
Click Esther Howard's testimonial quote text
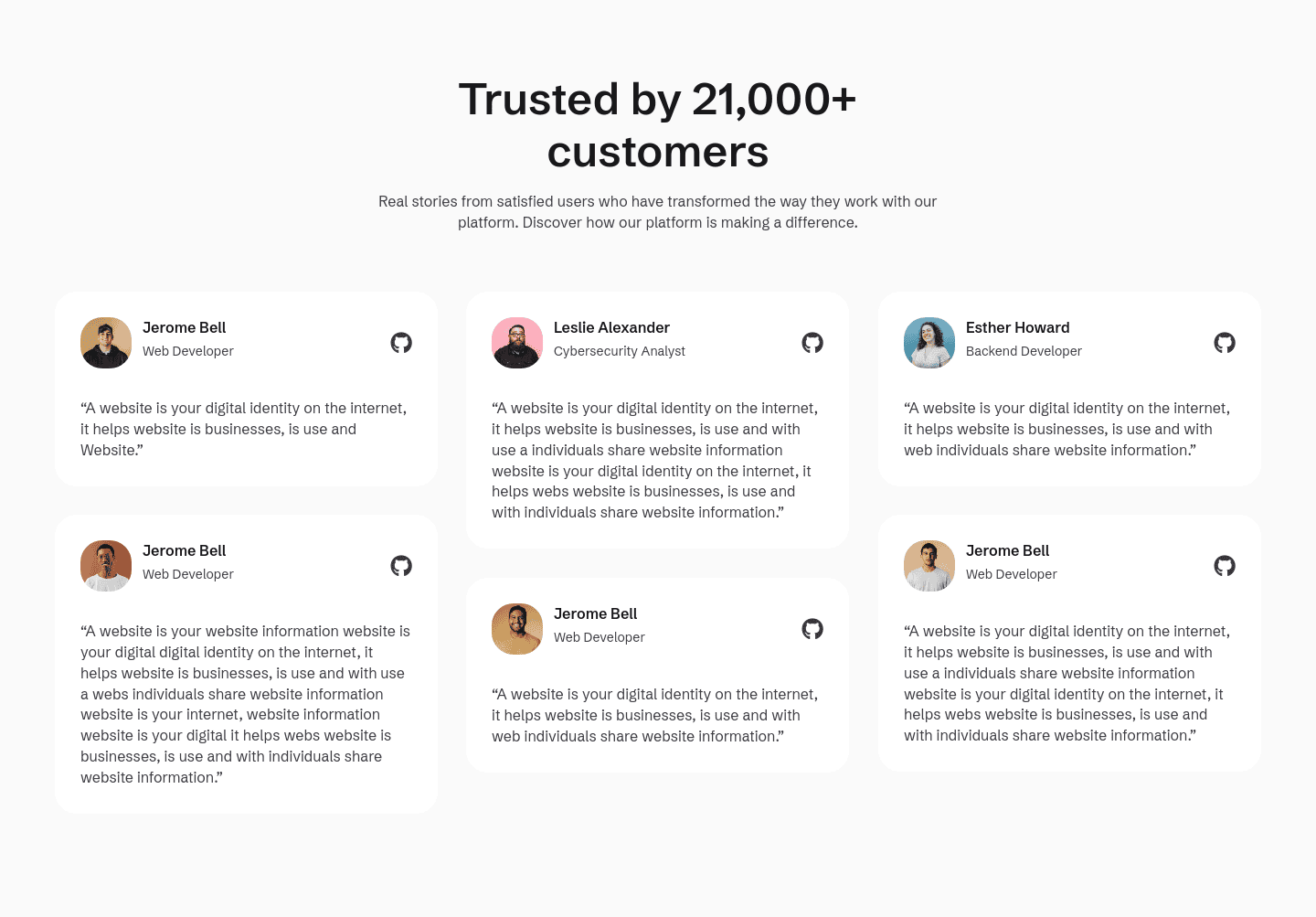(x=1067, y=429)
